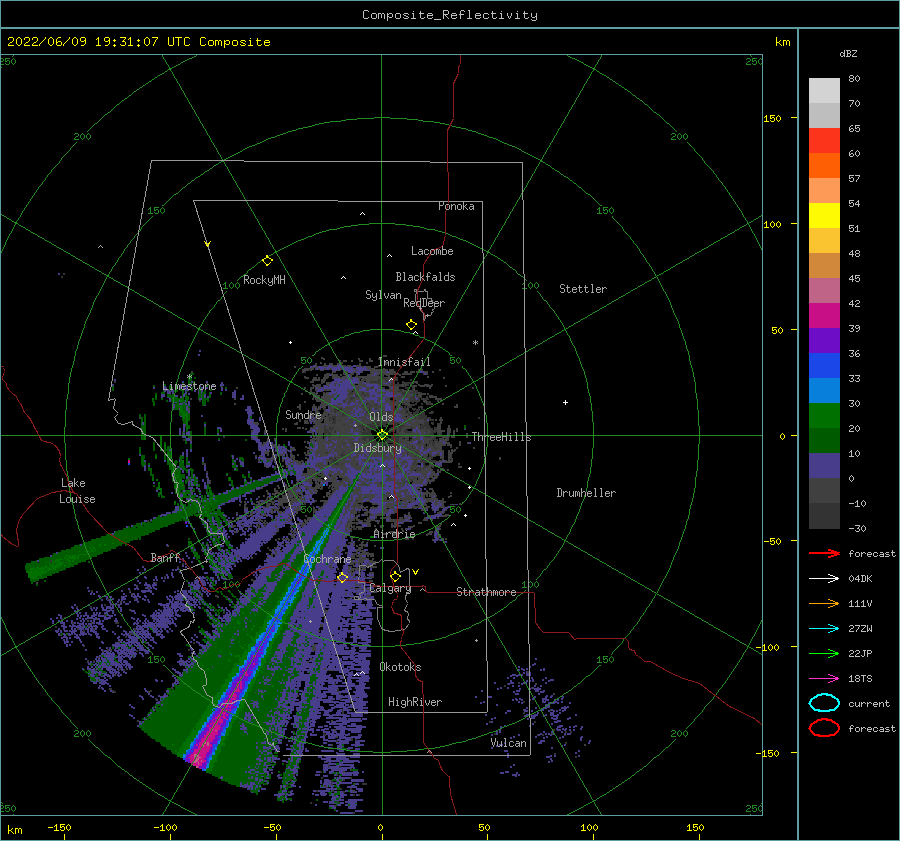Viewport: 900px width, 841px height.
Task: Click the Airdrie label
Action: pos(394,534)
